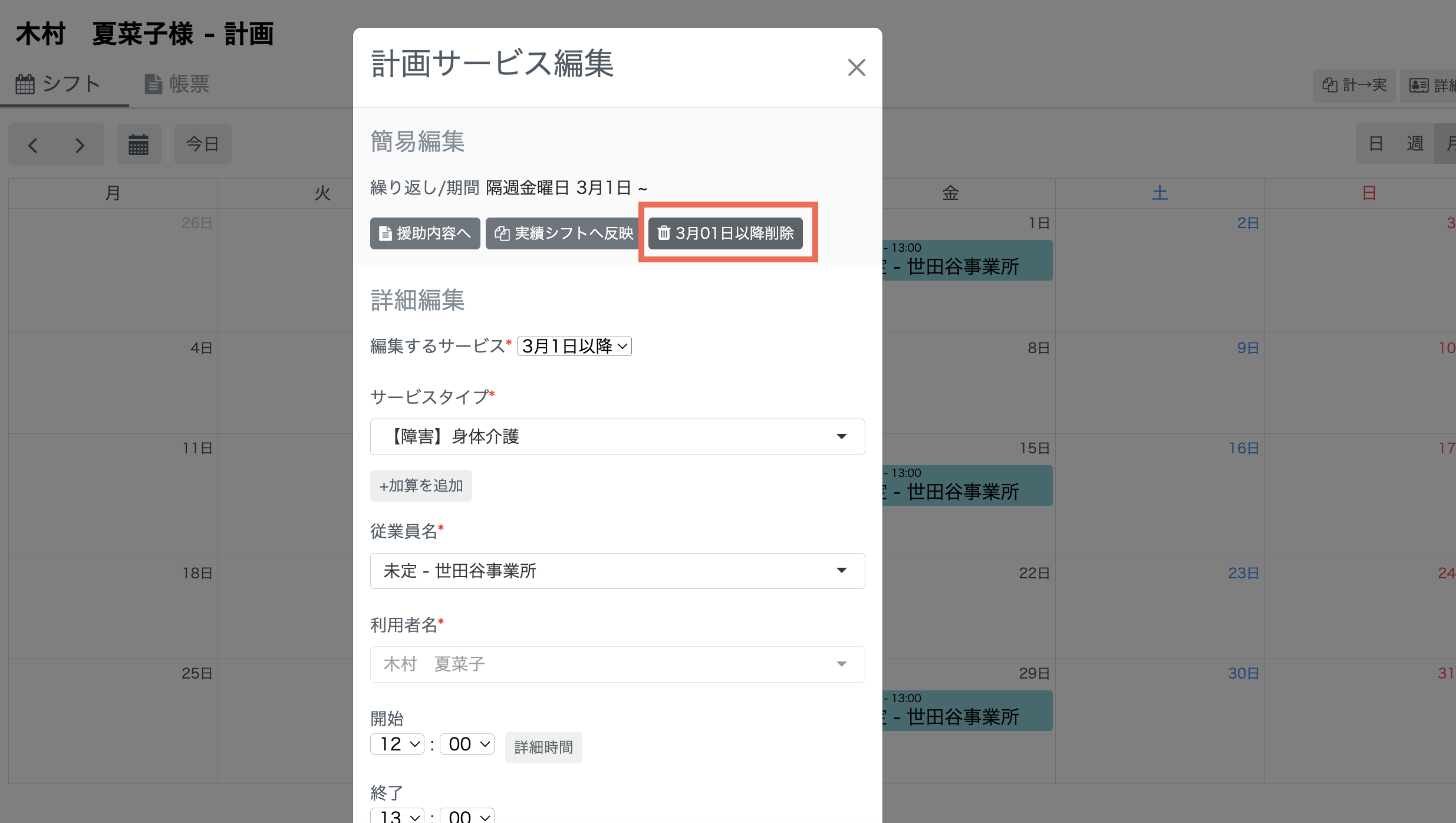Switch to 週 week view
The image size is (1456, 823).
[x=1415, y=143]
